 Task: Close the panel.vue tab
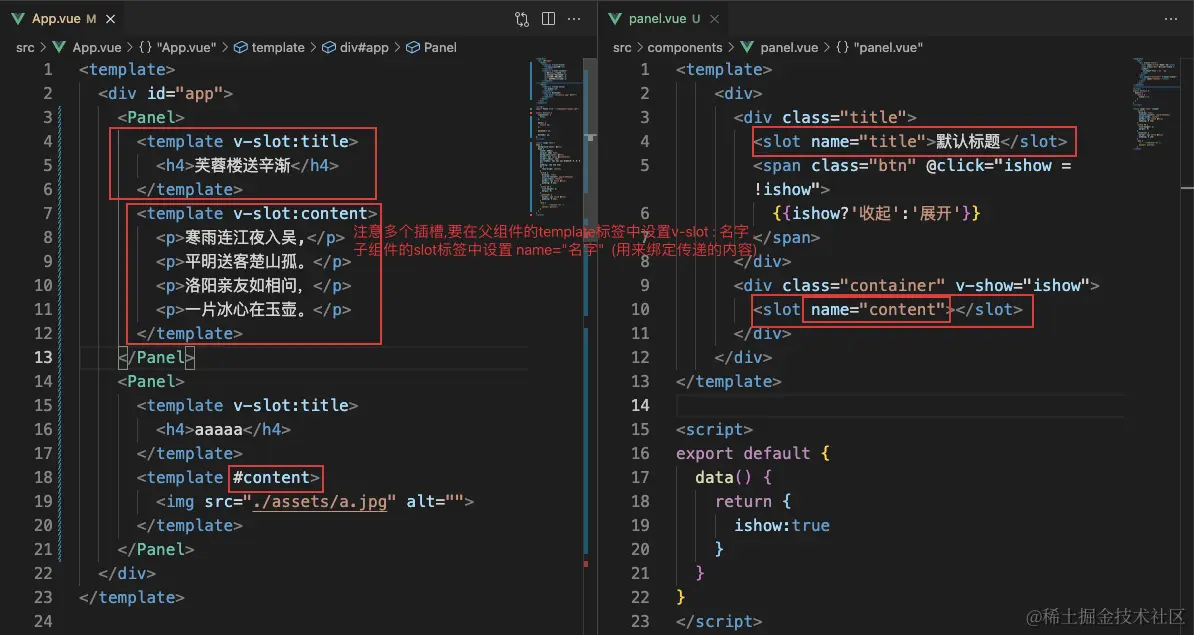click(714, 18)
